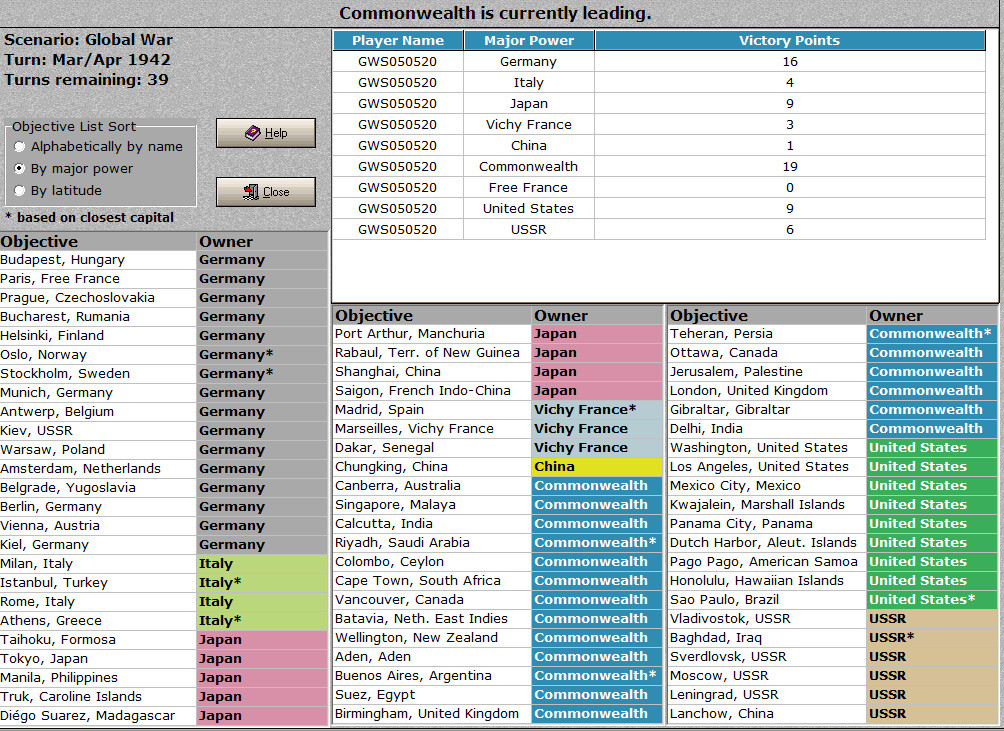1004x731 pixels.
Task: Click Commonwealth owner for Ottawa, Canada
Action: pyautogui.click(x=932, y=353)
